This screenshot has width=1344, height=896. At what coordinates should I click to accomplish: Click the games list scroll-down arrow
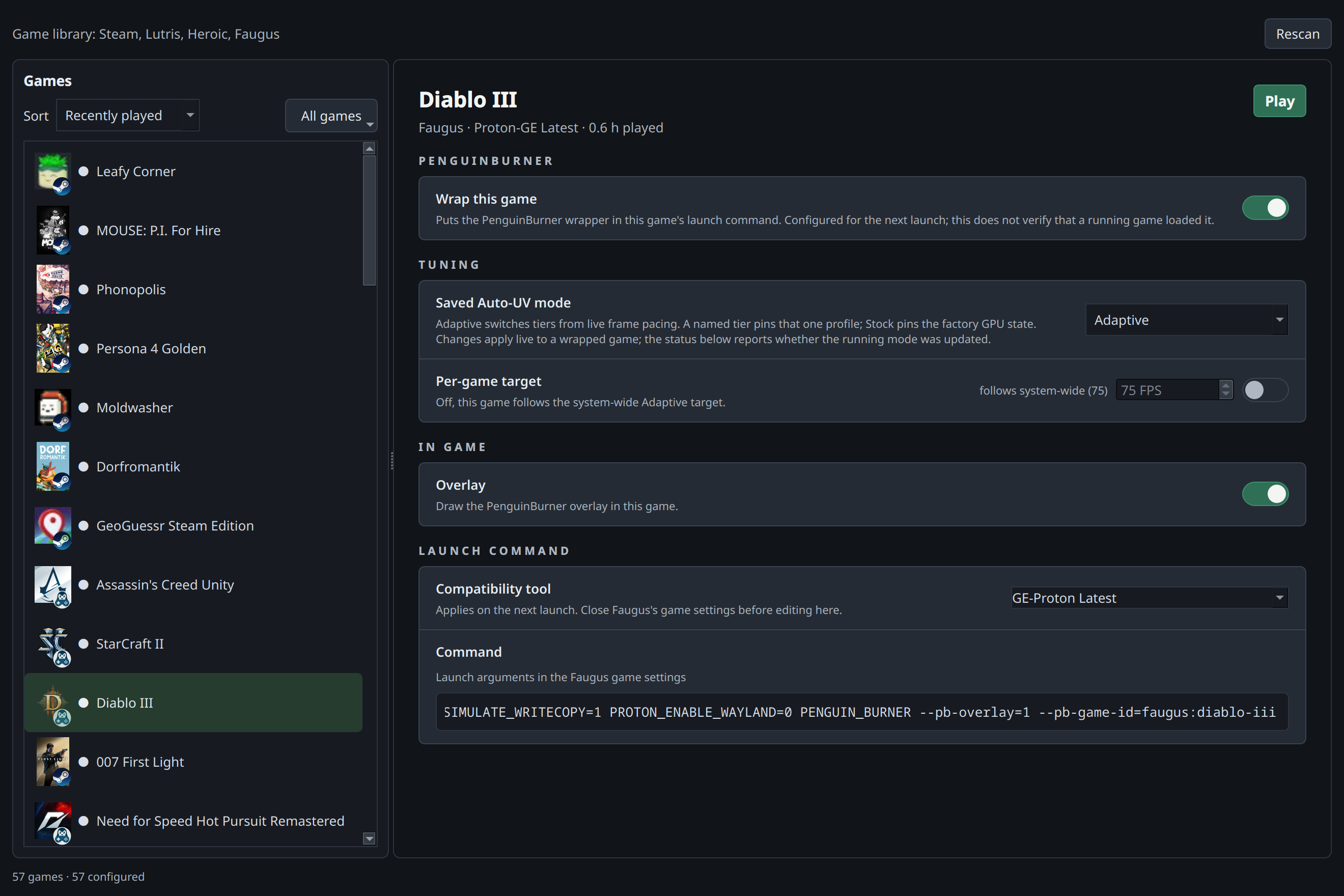[369, 838]
